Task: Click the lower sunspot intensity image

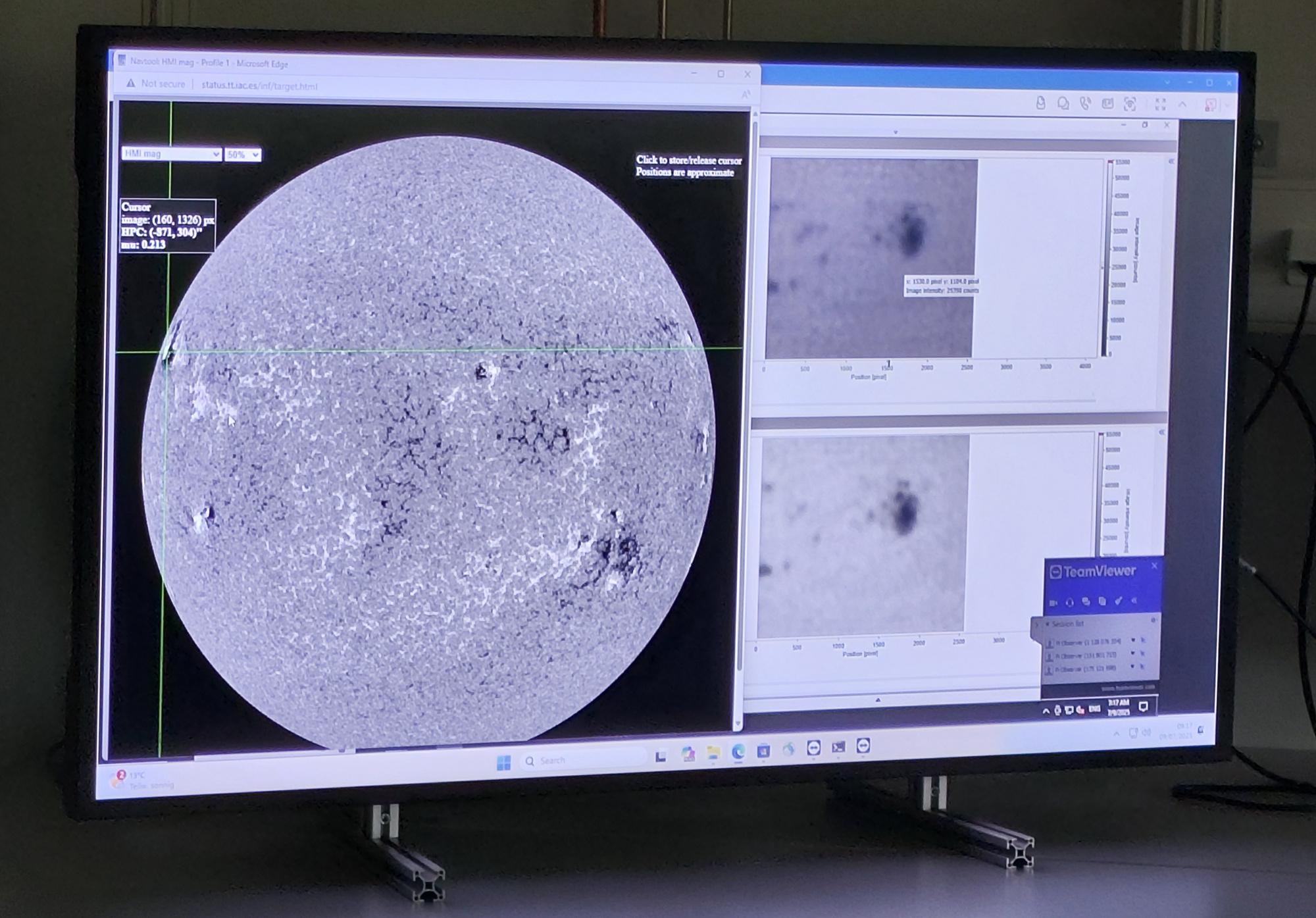Action: point(863,536)
